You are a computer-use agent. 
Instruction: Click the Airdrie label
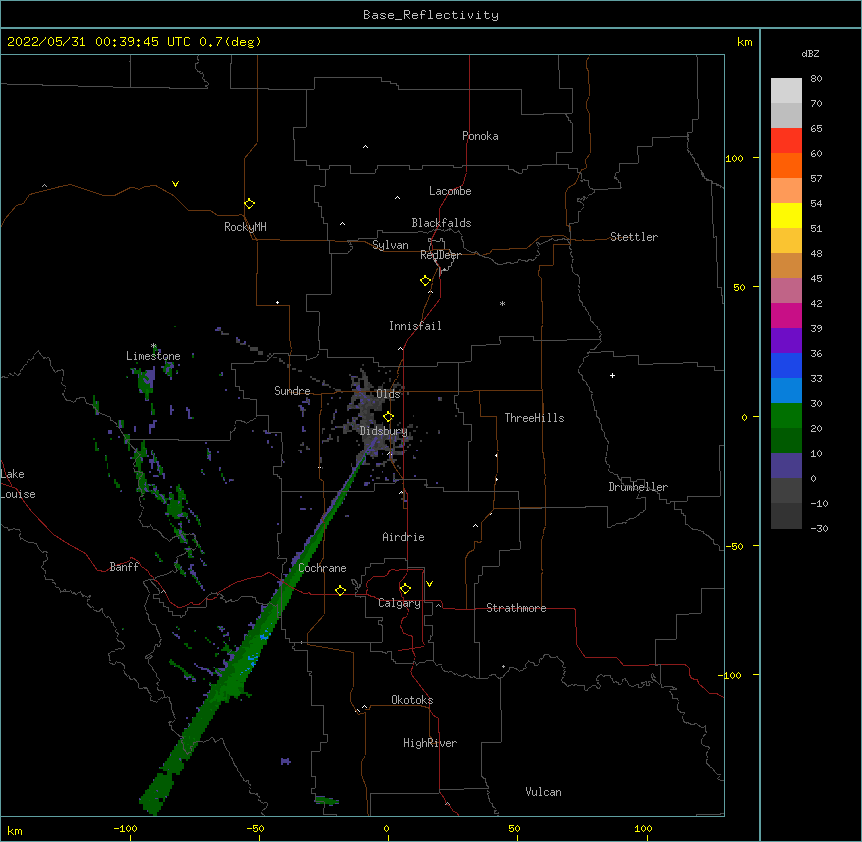[403, 537]
